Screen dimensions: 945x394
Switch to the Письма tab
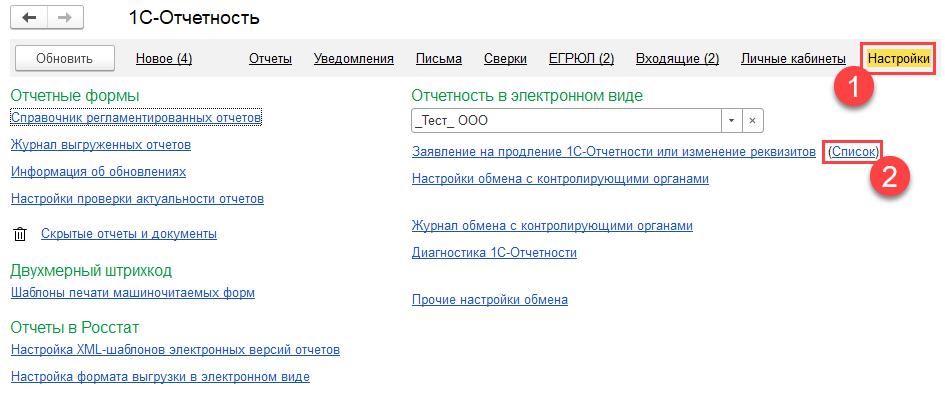(x=439, y=58)
